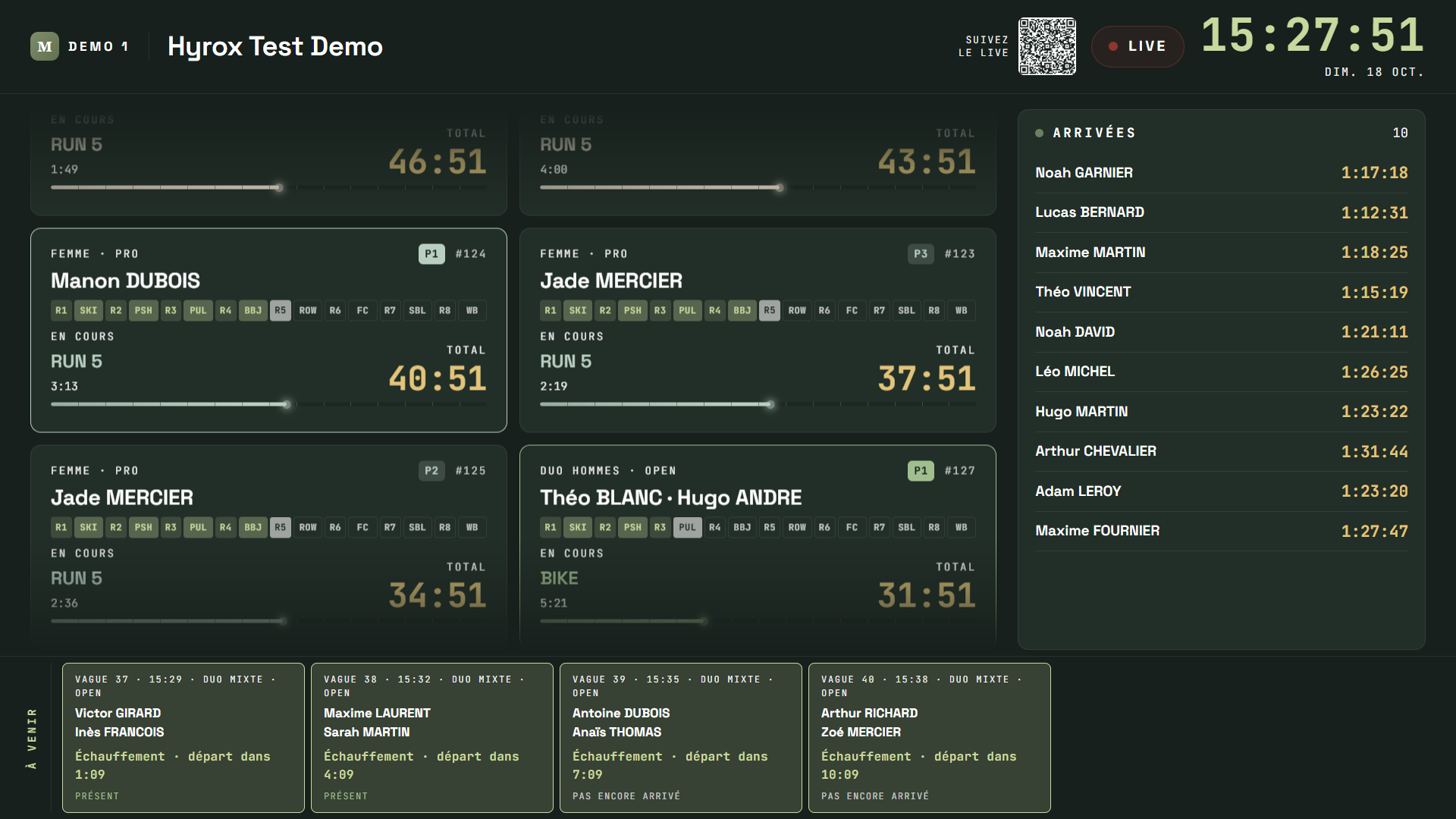Click the ARRIVÉES count 10
1456x819 pixels.
click(x=1400, y=133)
